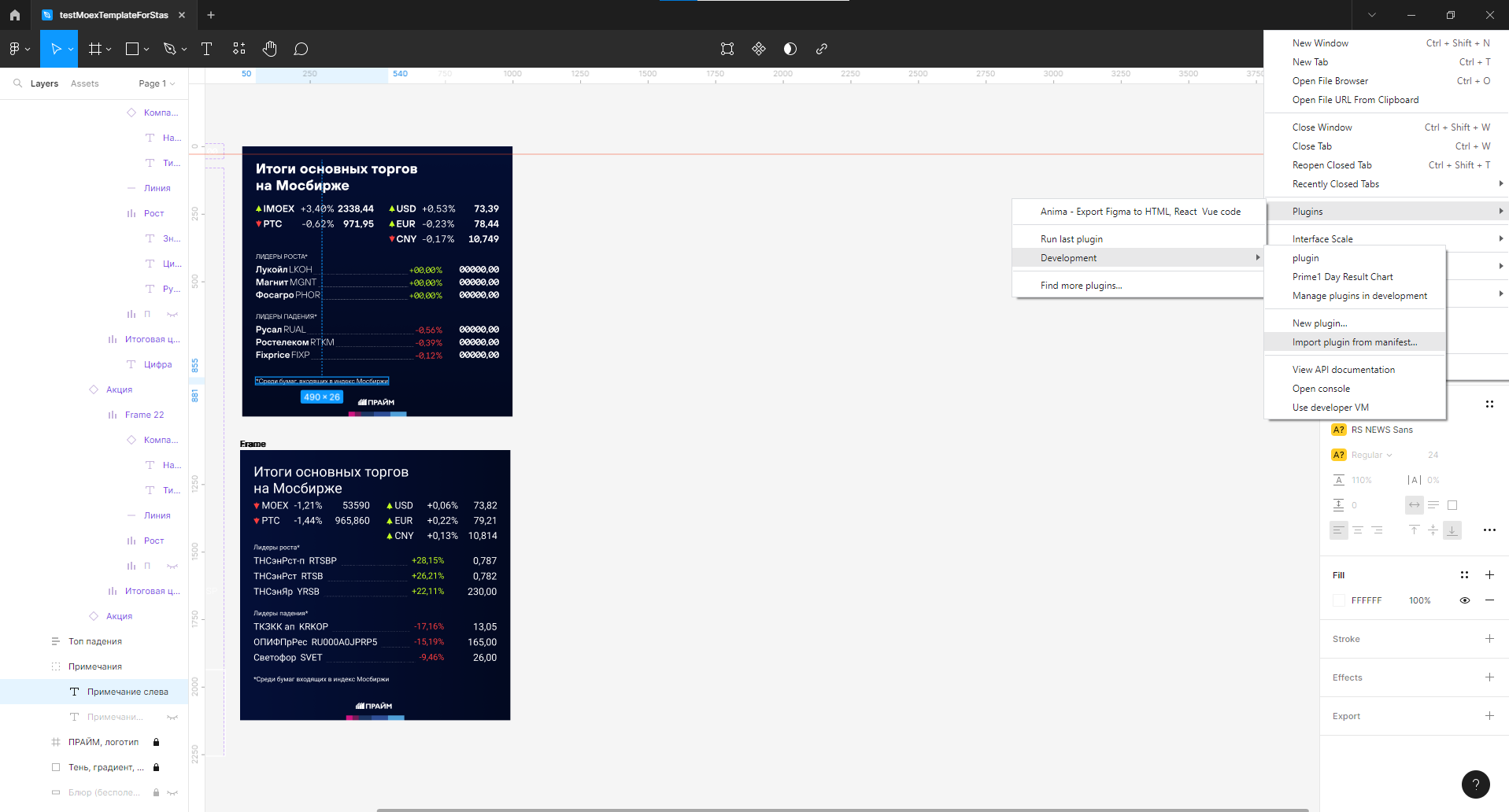1509x812 pixels.
Task: Align text to middle vertically
Action: tap(1433, 530)
